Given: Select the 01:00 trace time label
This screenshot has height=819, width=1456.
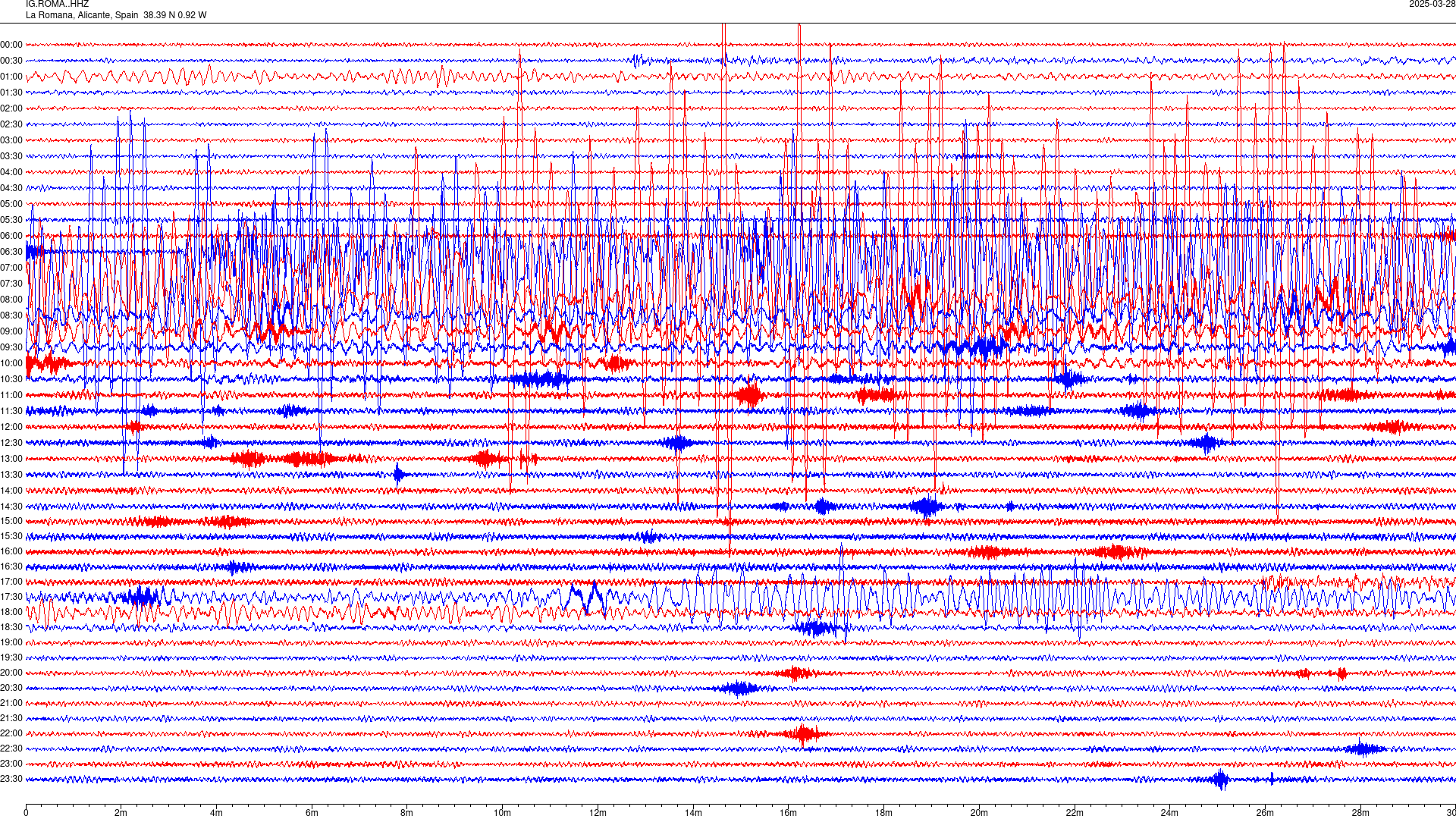Looking at the screenshot, I should click(11, 77).
